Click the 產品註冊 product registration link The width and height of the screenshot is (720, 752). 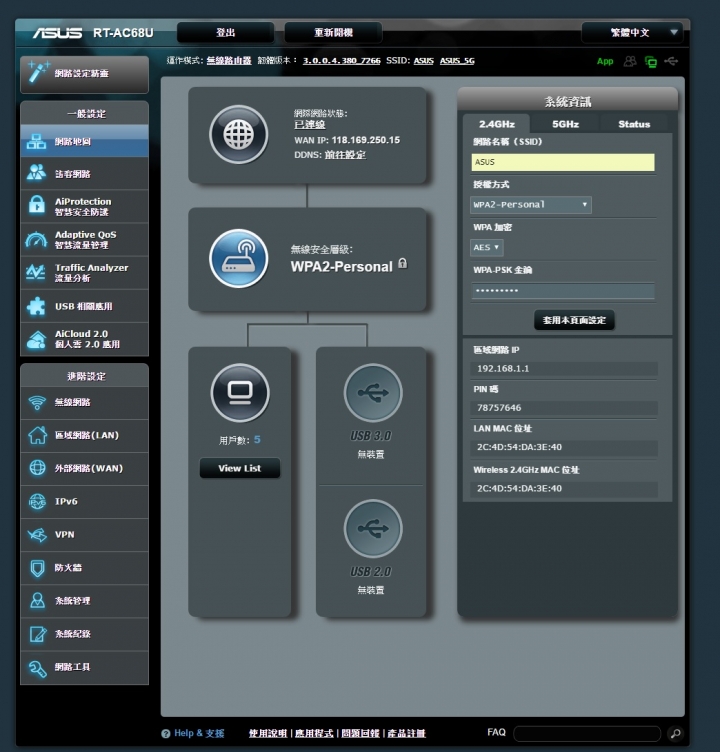406,733
